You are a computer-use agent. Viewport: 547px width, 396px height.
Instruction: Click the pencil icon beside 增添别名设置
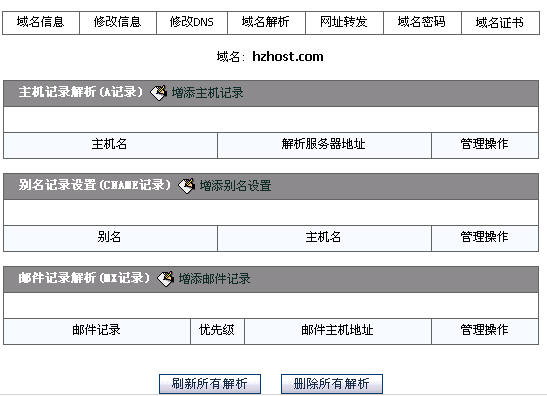click(186, 186)
